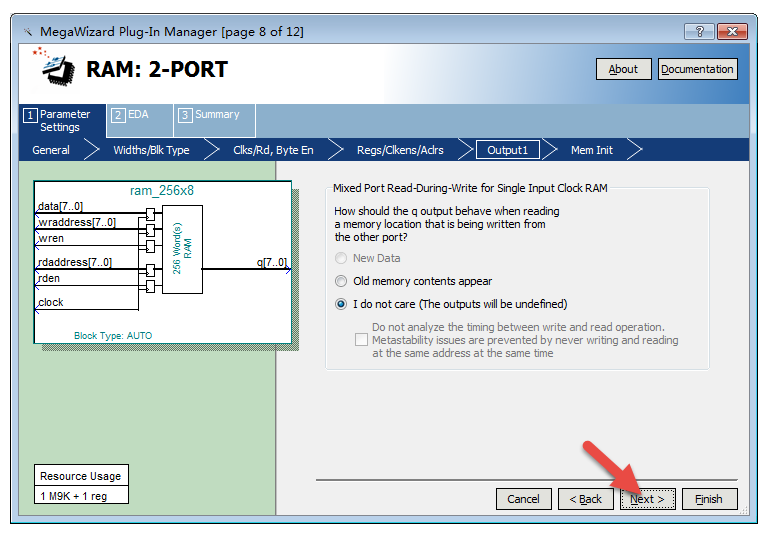The width and height of the screenshot is (769, 534).
Task: Click the 'q[7..0]' output label
Action: [x=272, y=262]
